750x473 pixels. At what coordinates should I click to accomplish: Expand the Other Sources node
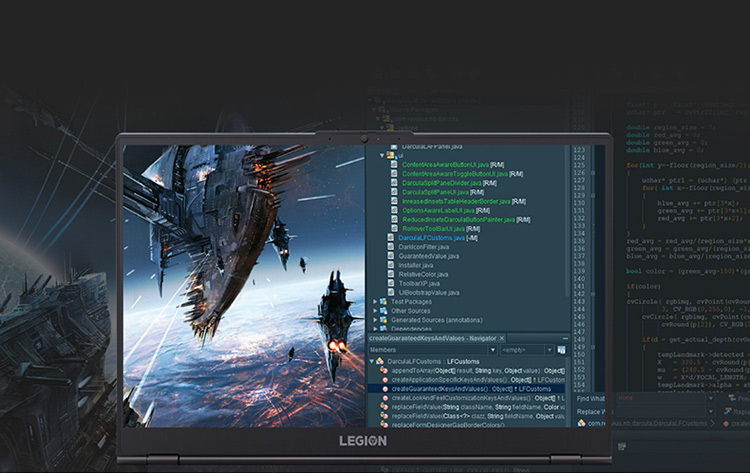click(x=375, y=311)
